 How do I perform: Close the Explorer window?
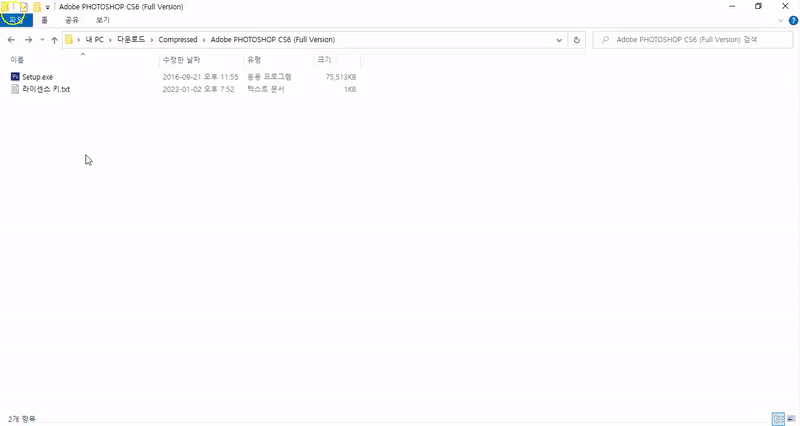[785, 7]
